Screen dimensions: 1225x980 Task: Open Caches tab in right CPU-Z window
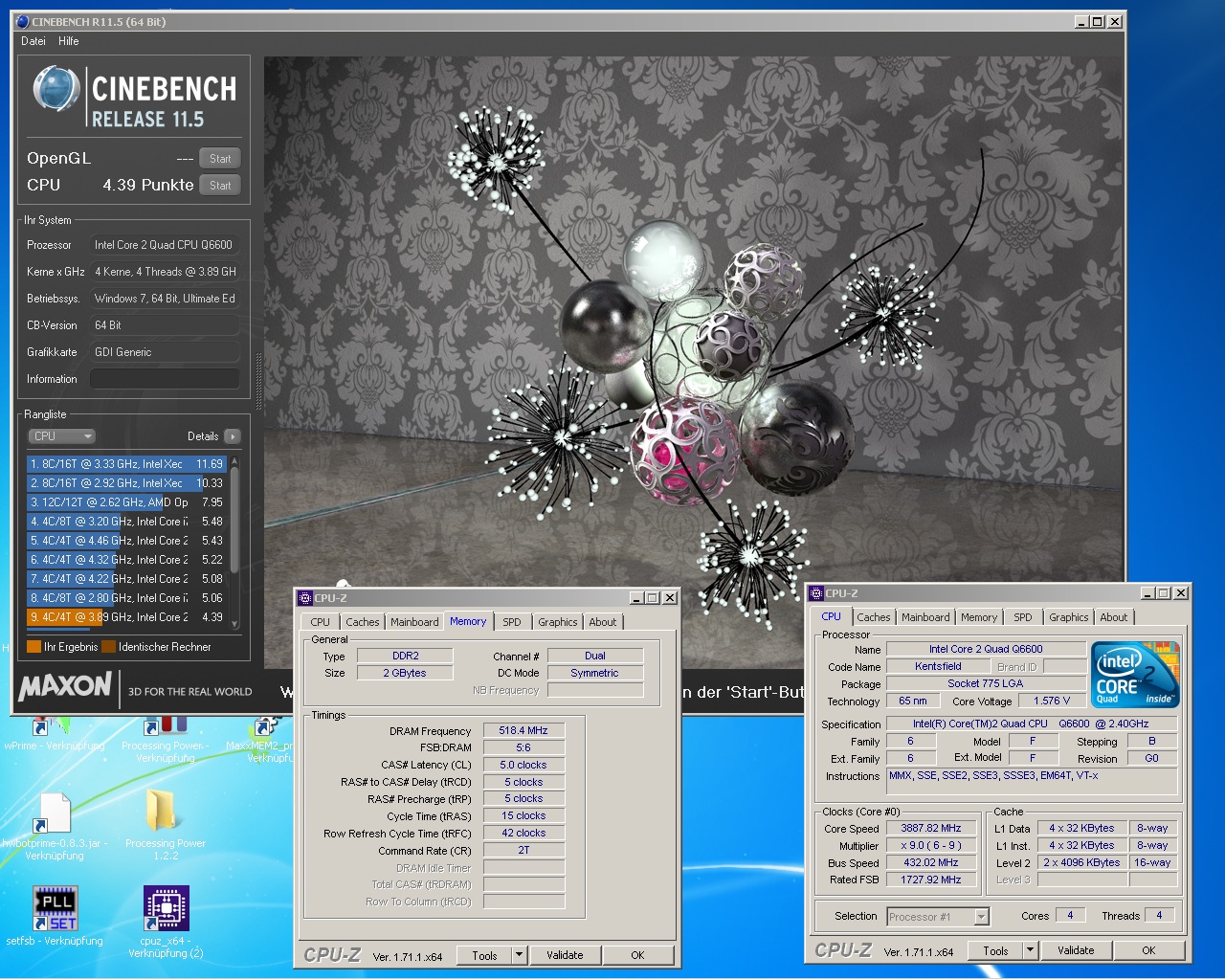(x=874, y=617)
